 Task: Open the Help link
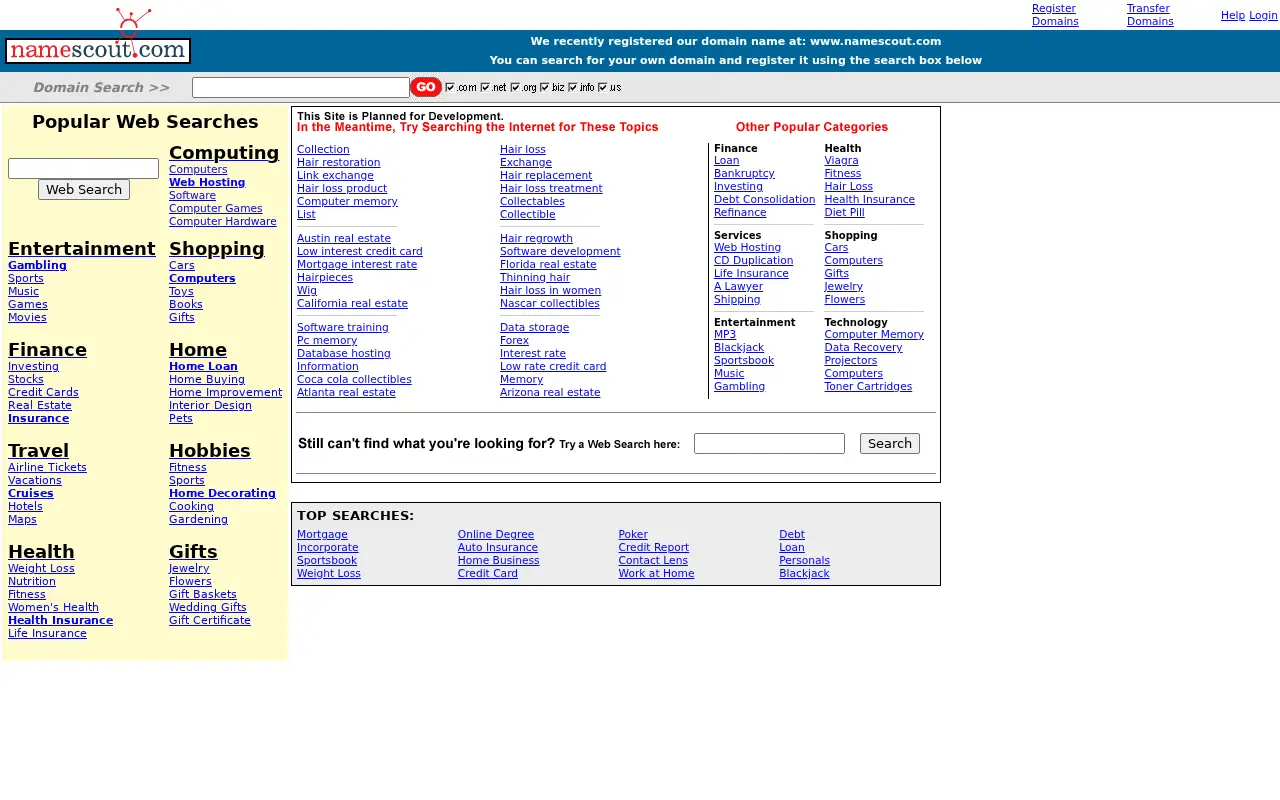click(x=1233, y=15)
